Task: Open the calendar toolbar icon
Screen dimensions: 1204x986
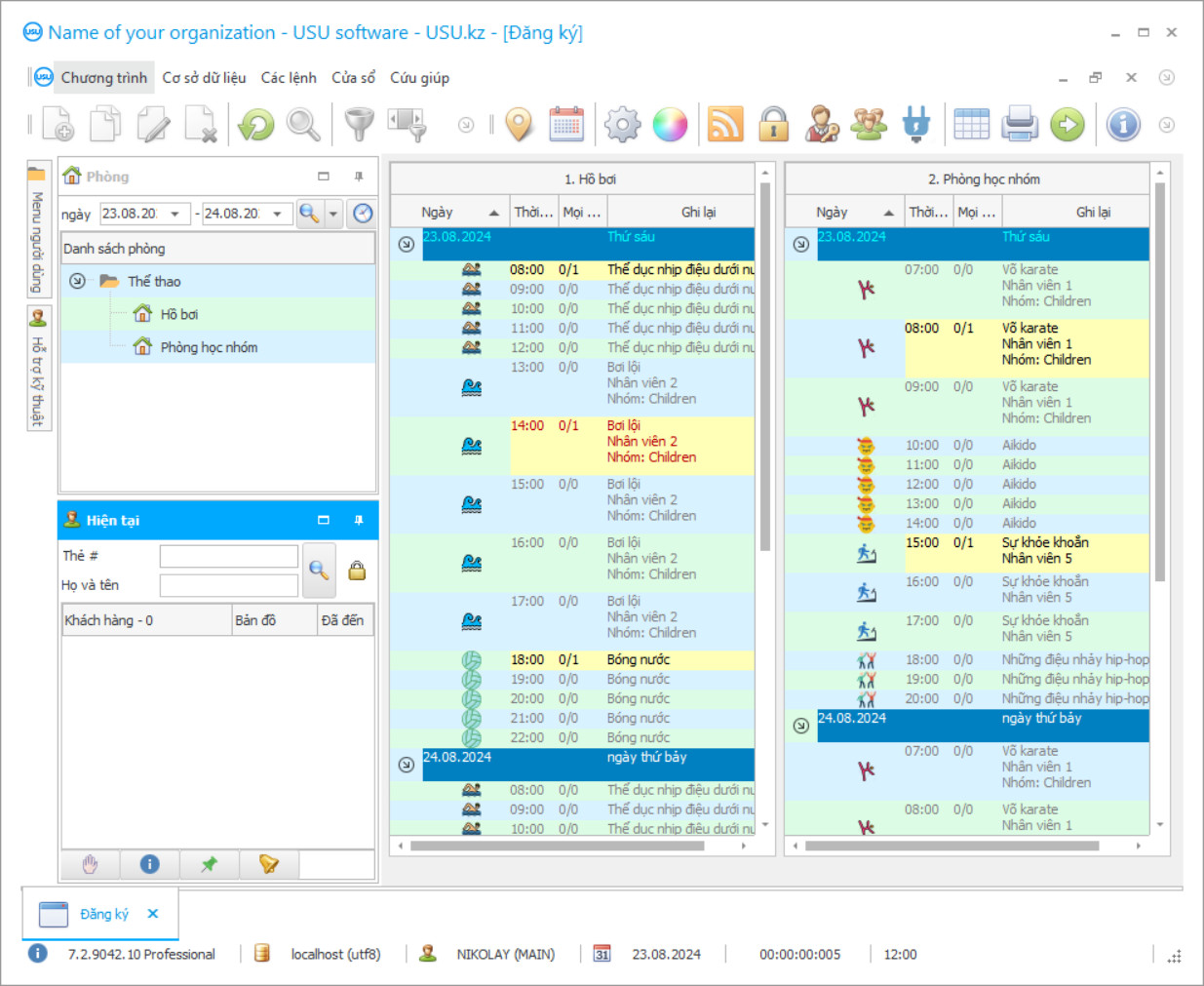Action: (566, 125)
